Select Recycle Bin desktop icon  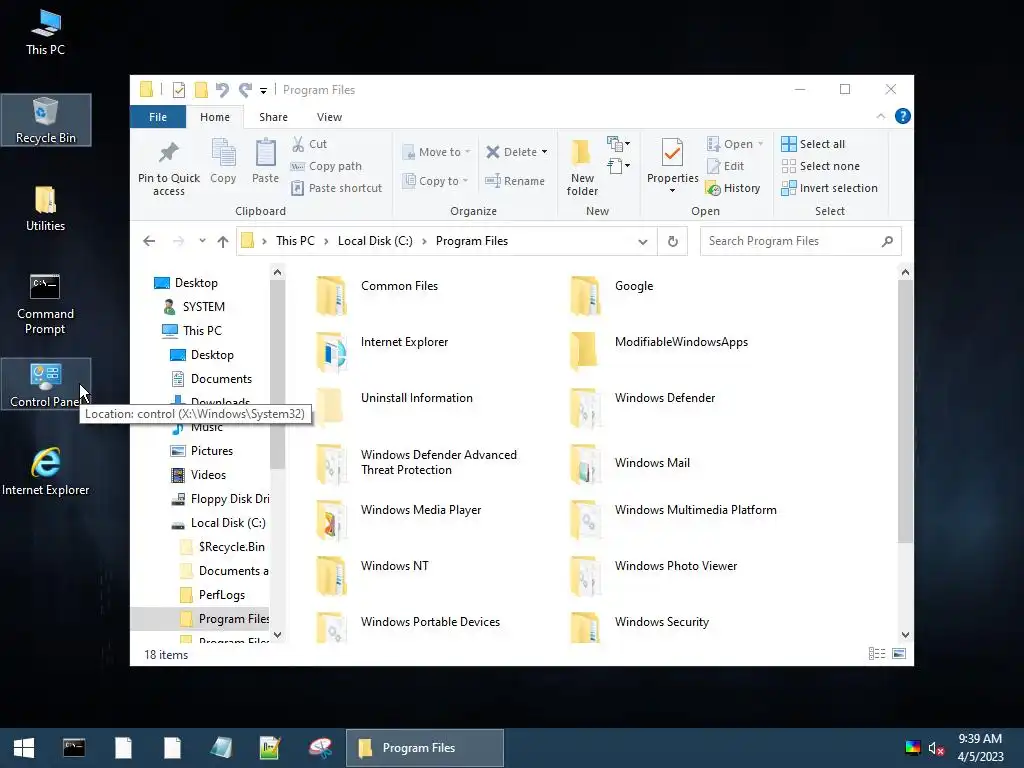pos(46,120)
